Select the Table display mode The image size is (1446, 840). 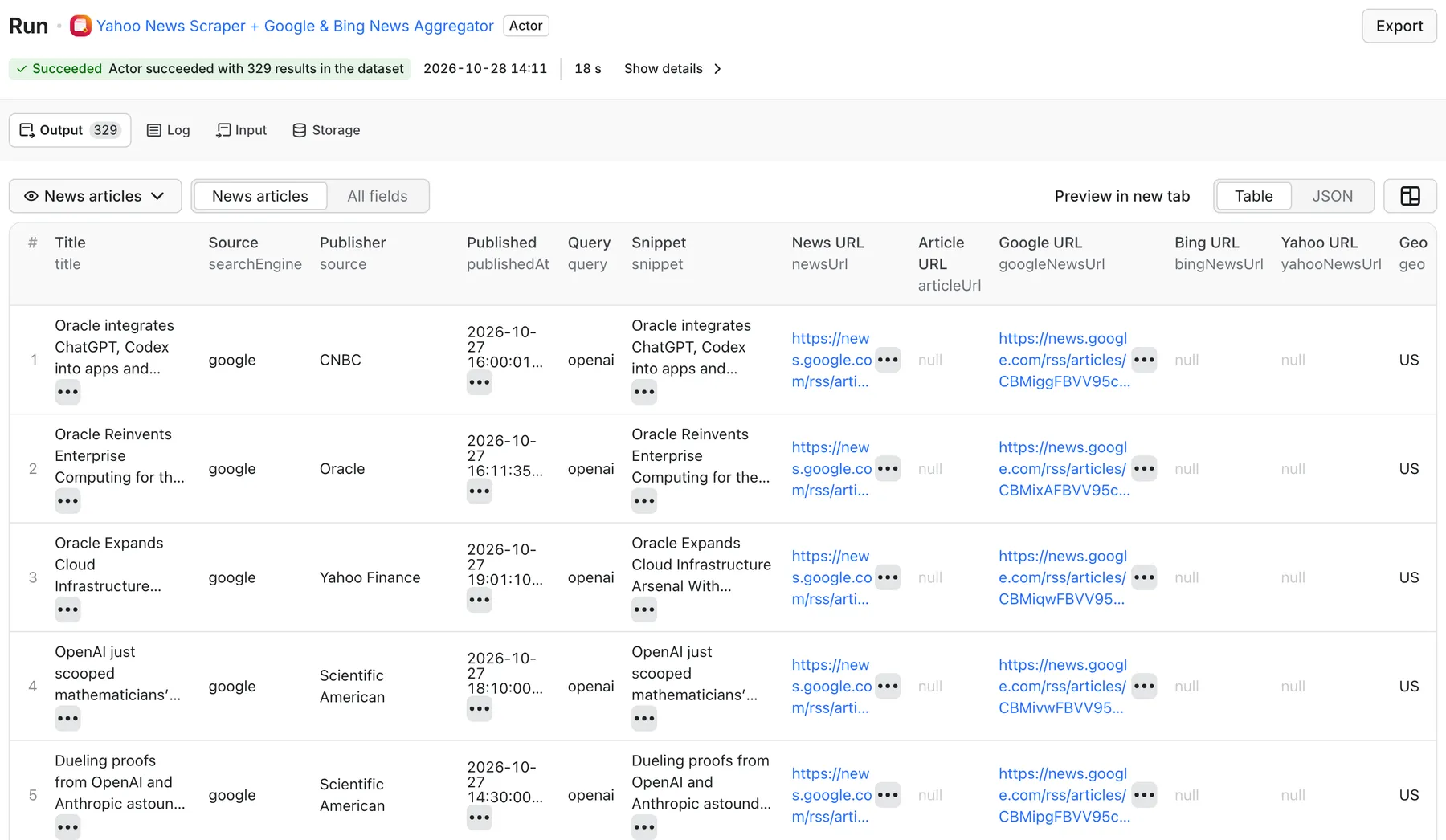click(x=1254, y=196)
